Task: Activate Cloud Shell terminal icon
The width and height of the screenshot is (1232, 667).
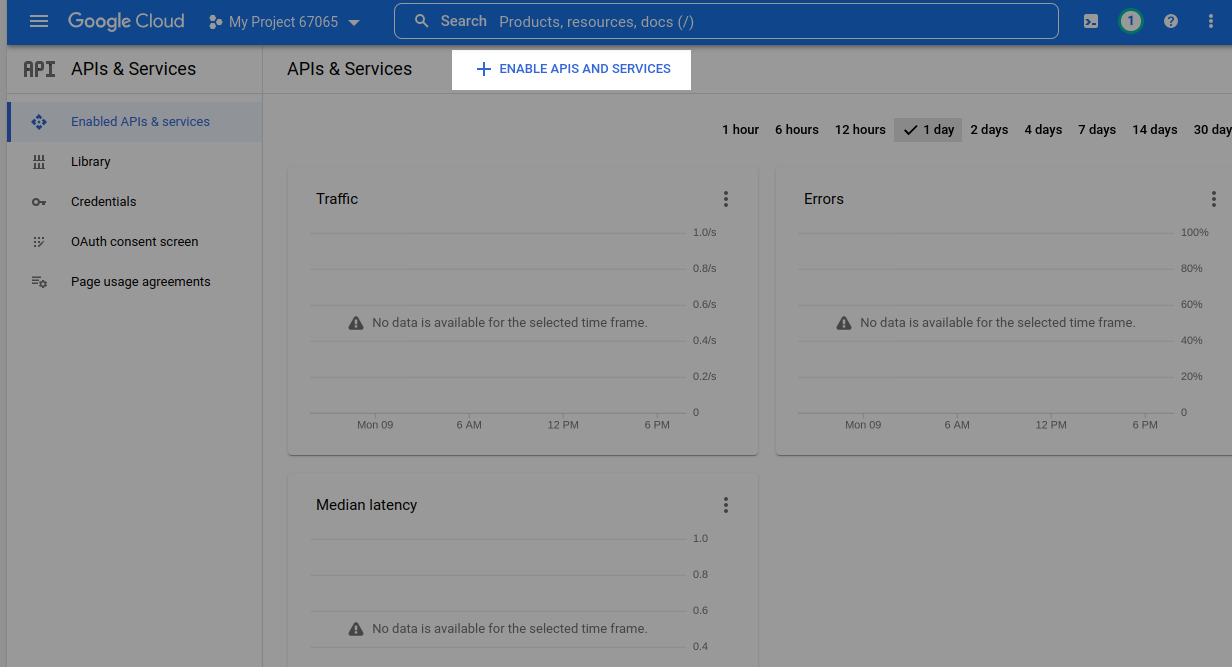Action: [1092, 21]
